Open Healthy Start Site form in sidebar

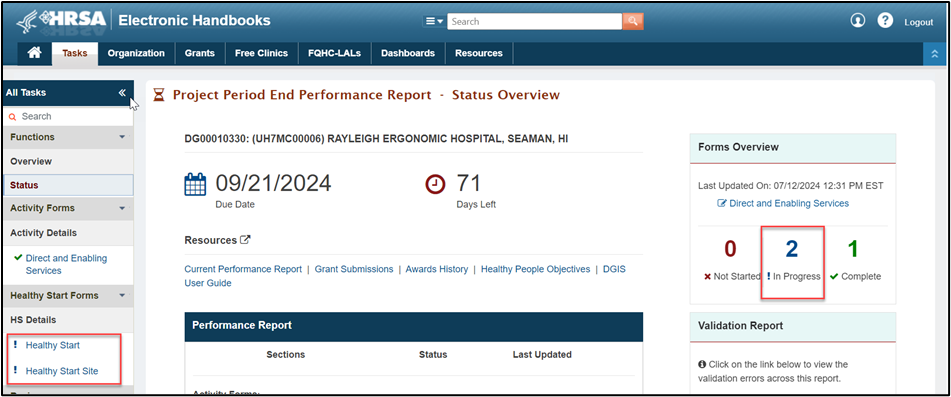(62, 371)
